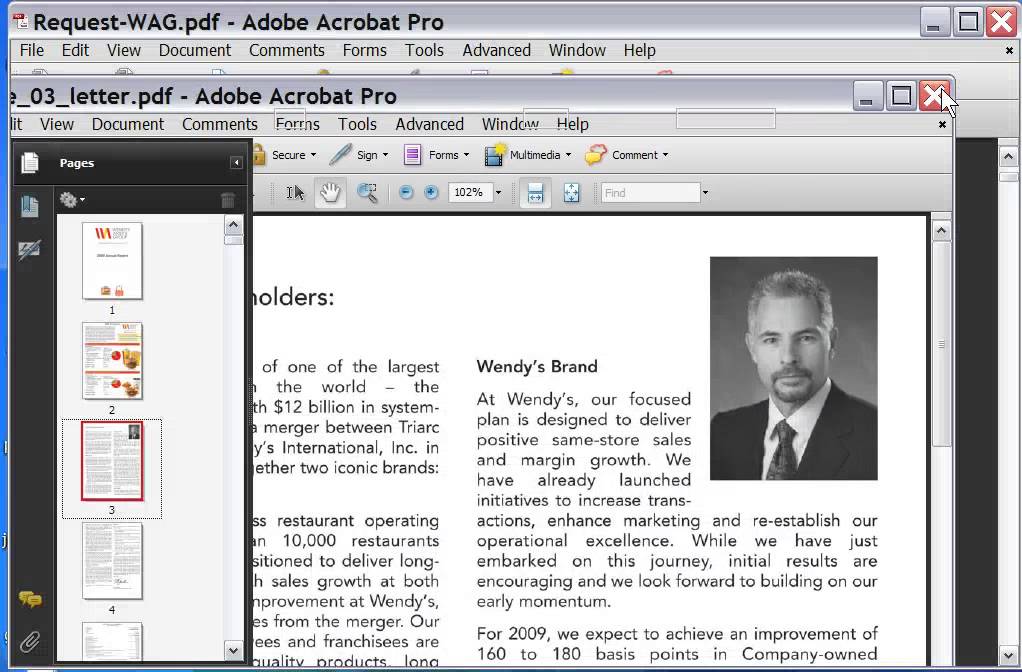Viewport: 1022px width, 672px height.
Task: Open the Signatures panel icon
Action: 30,250
